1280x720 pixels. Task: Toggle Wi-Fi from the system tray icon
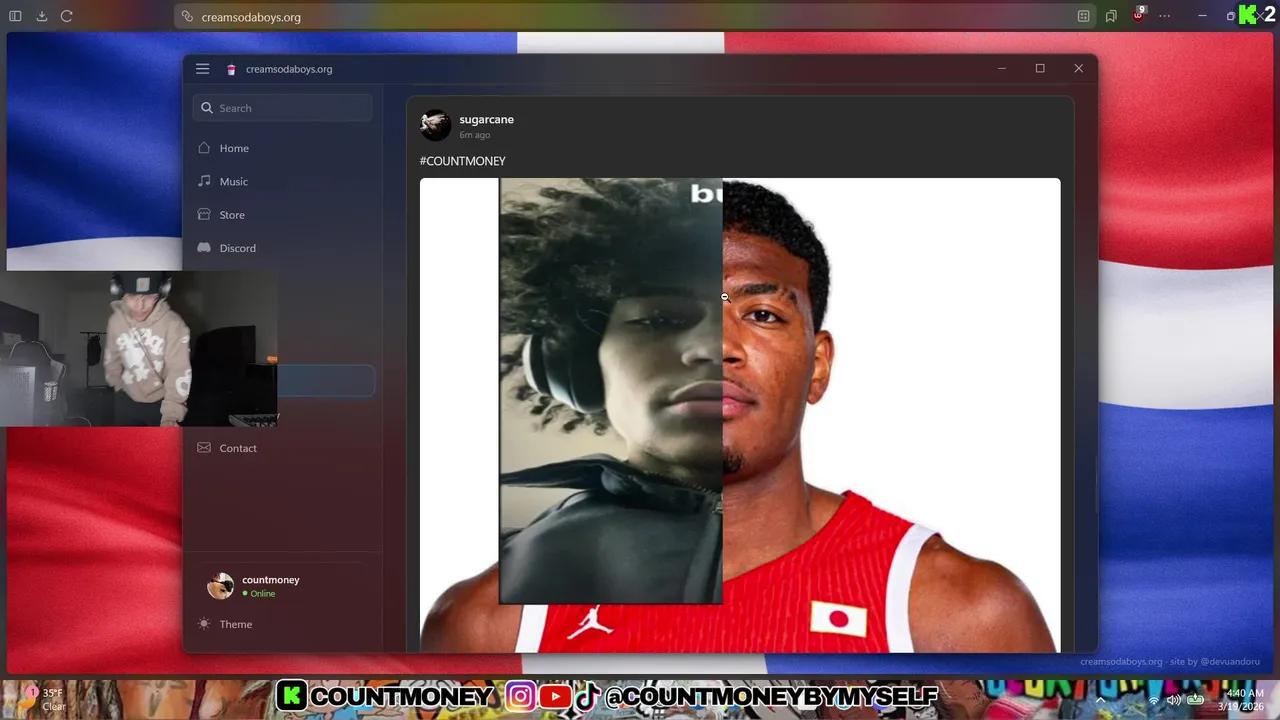point(1154,700)
